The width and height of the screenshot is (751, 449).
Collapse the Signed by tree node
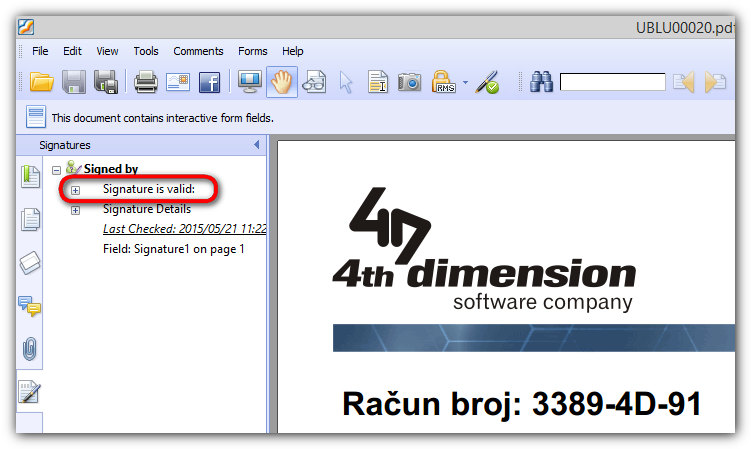coord(57,170)
